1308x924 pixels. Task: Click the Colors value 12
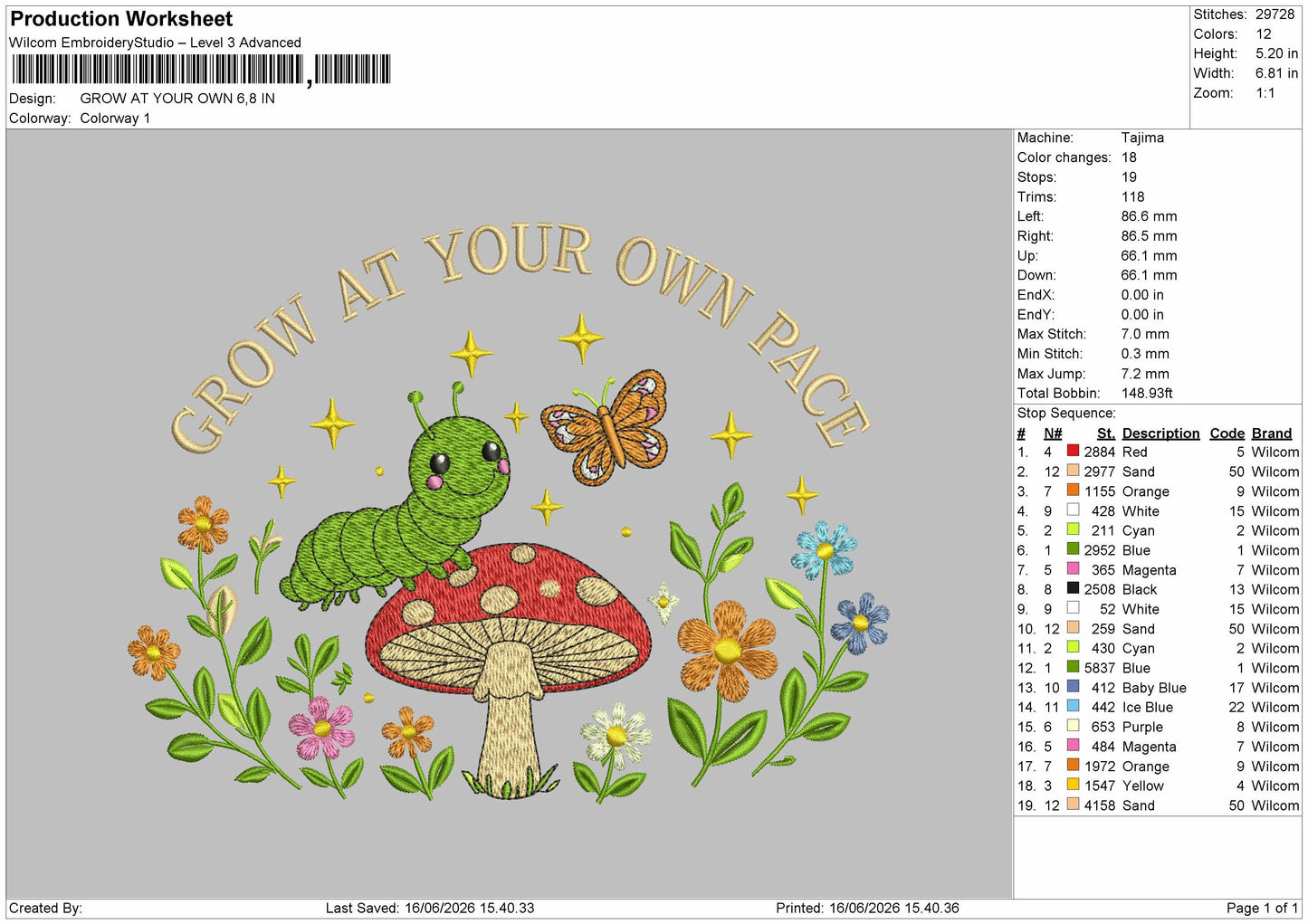coord(1263,34)
